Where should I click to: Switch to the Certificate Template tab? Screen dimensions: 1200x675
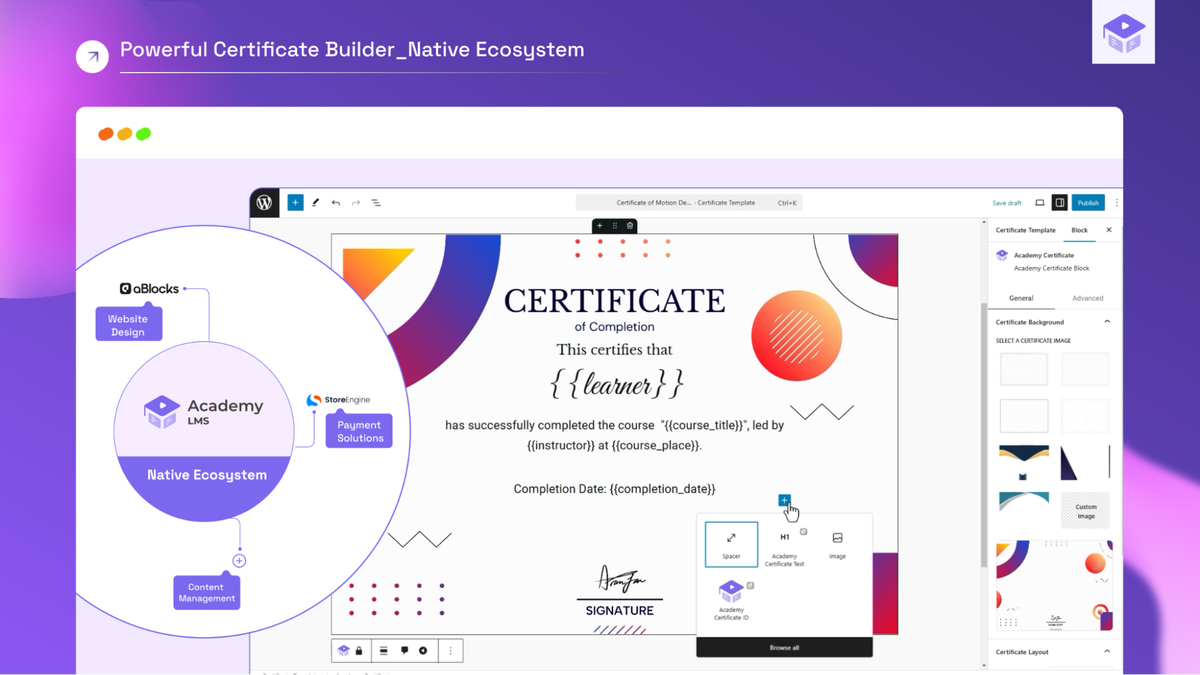[1025, 230]
